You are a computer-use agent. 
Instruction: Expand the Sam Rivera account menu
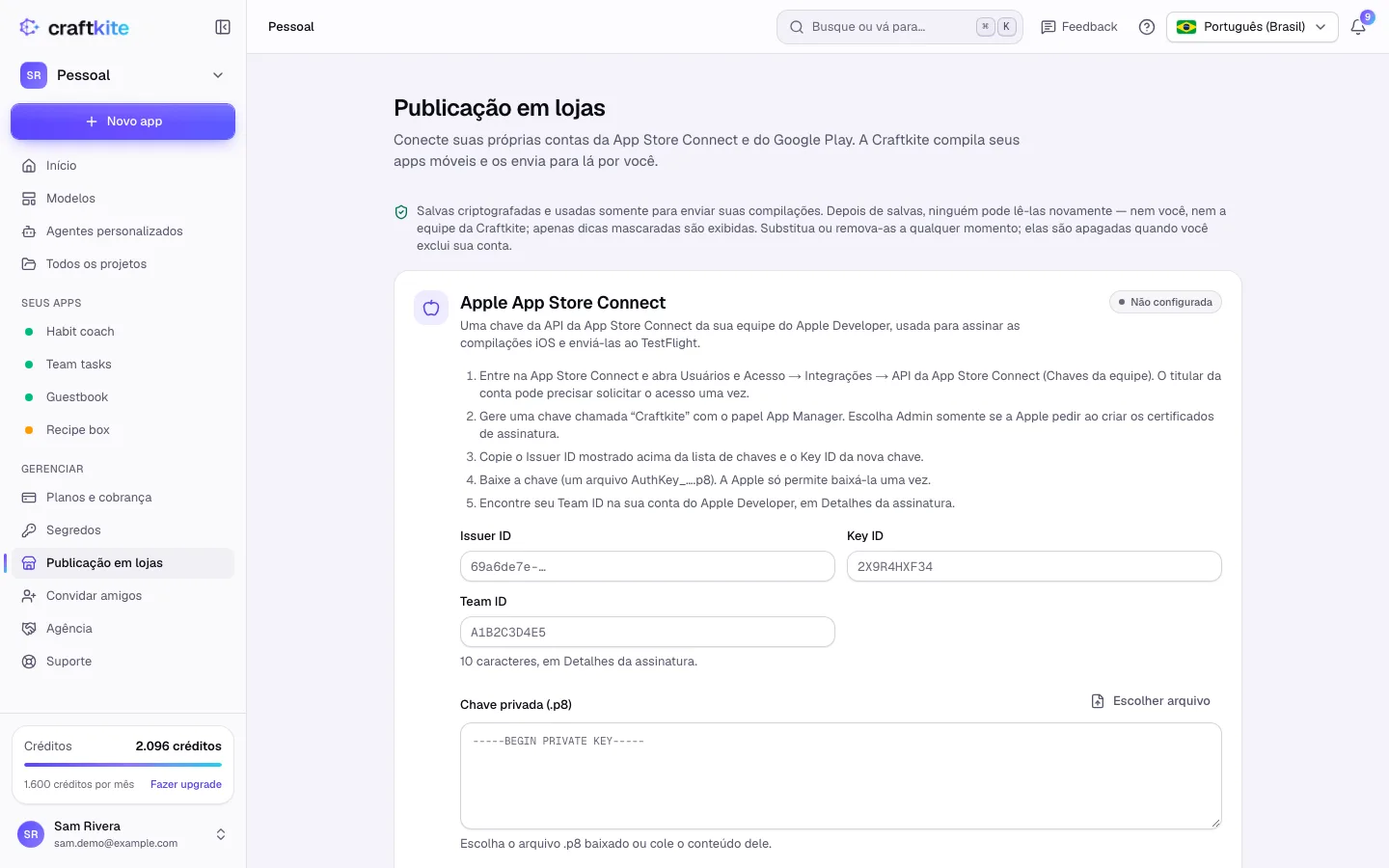(123, 834)
